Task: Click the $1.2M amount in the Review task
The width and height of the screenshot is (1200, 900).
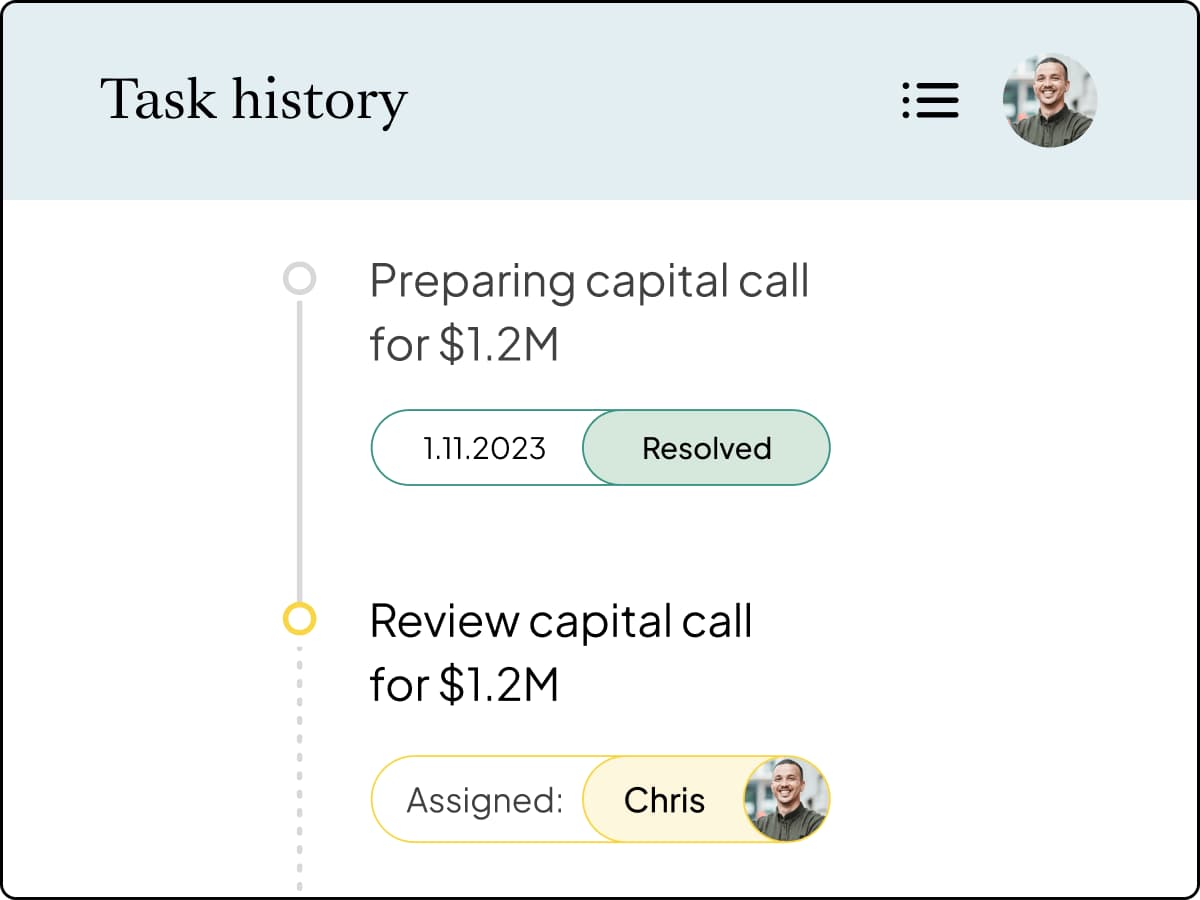Action: click(x=498, y=686)
